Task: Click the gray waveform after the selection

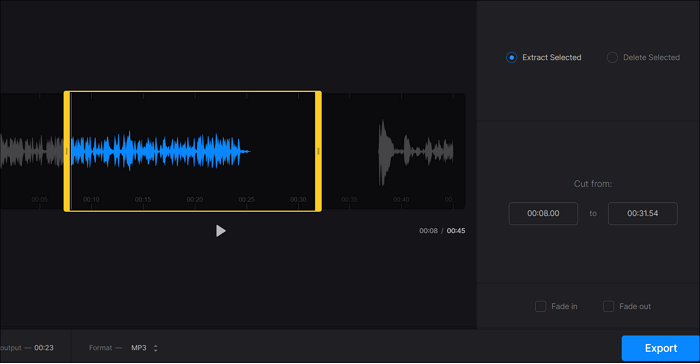Action: tap(415, 152)
